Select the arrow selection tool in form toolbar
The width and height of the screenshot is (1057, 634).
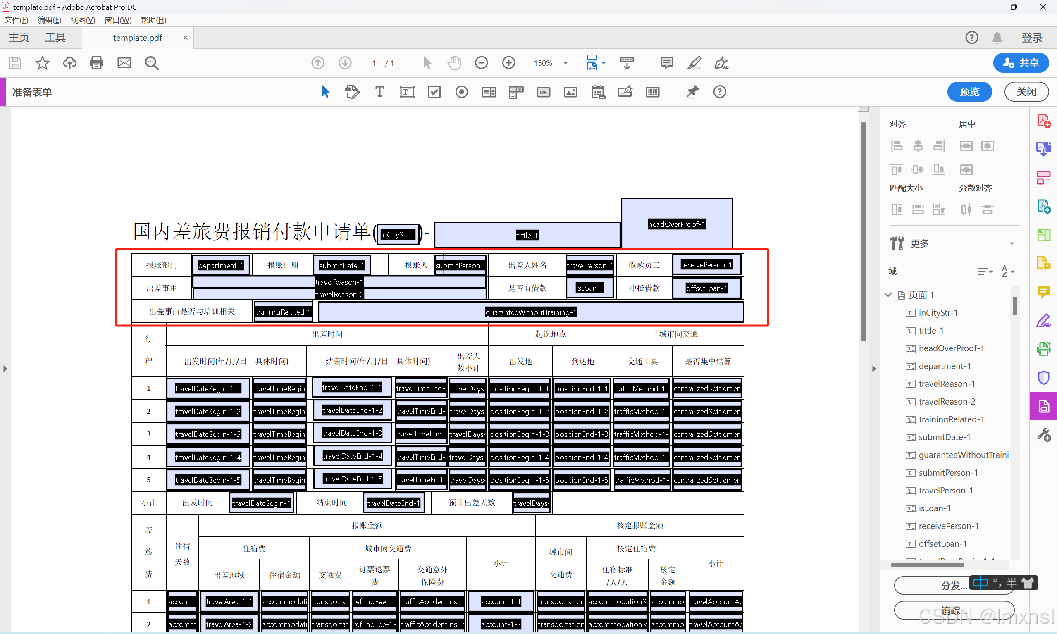click(x=326, y=92)
